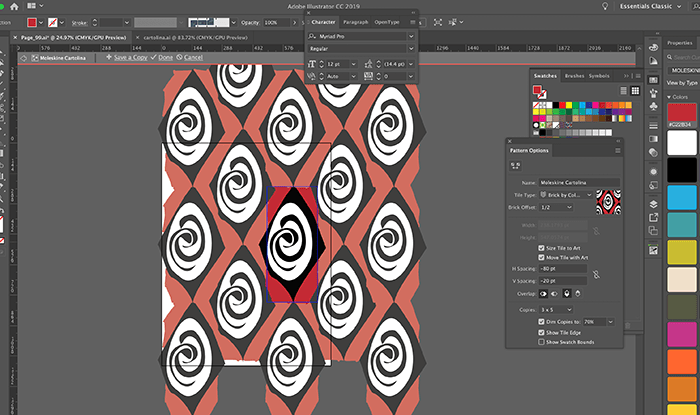The height and width of the screenshot is (415, 700).
Task: Click the pattern Name input field
Action: pyautogui.click(x=579, y=183)
